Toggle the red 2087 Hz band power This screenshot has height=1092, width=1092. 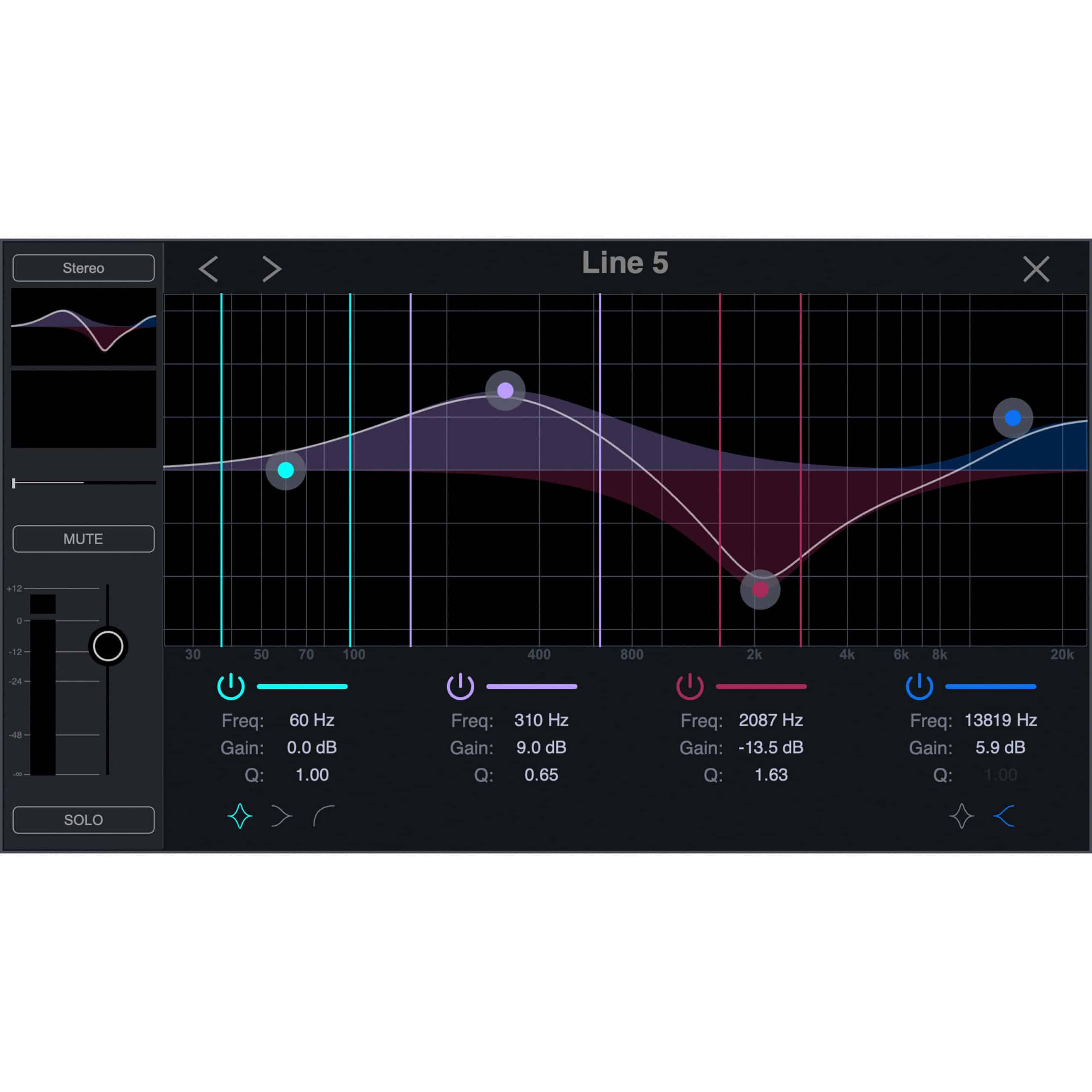[690, 687]
